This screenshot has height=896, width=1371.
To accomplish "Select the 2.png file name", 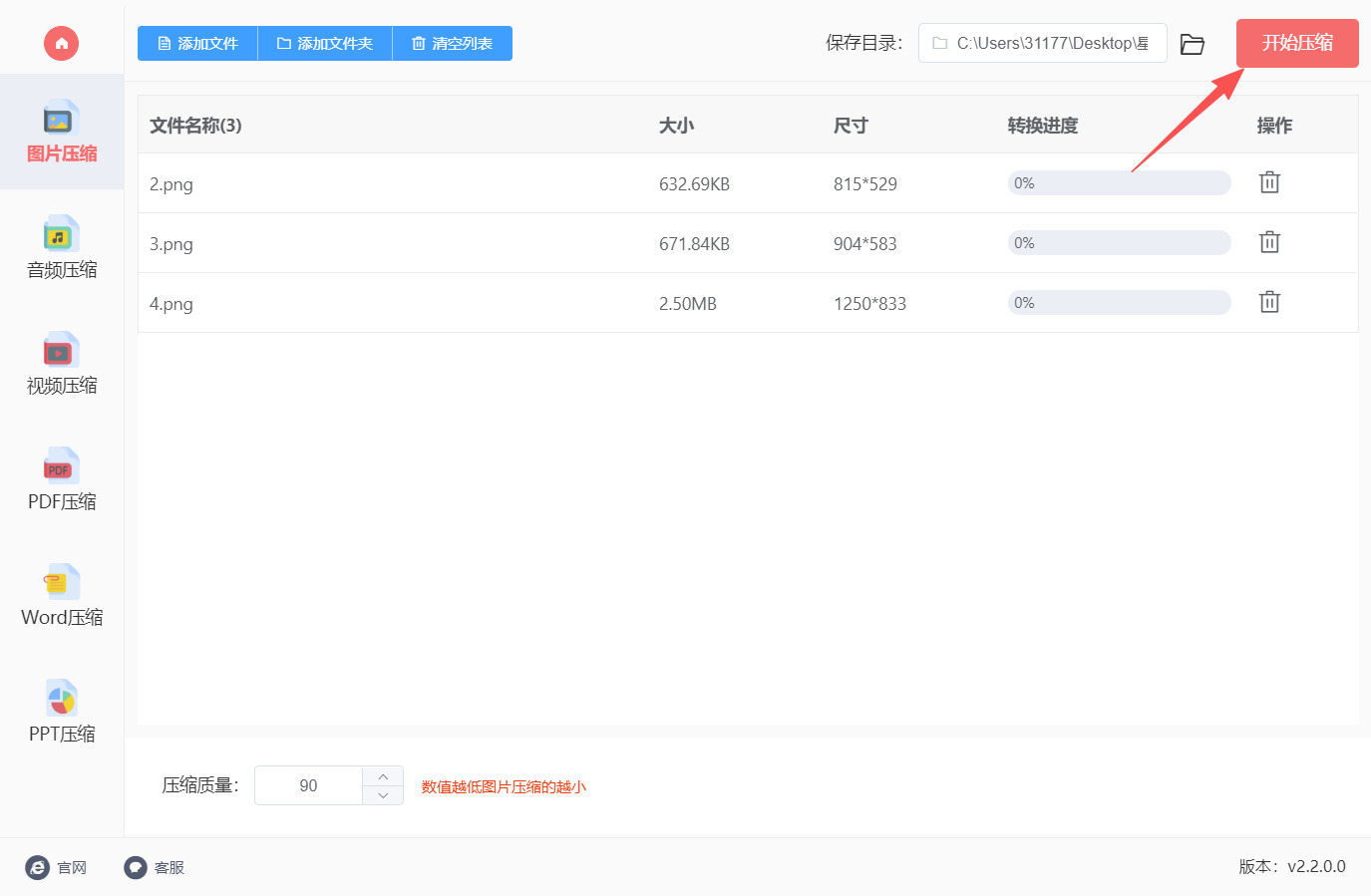I will [x=171, y=184].
